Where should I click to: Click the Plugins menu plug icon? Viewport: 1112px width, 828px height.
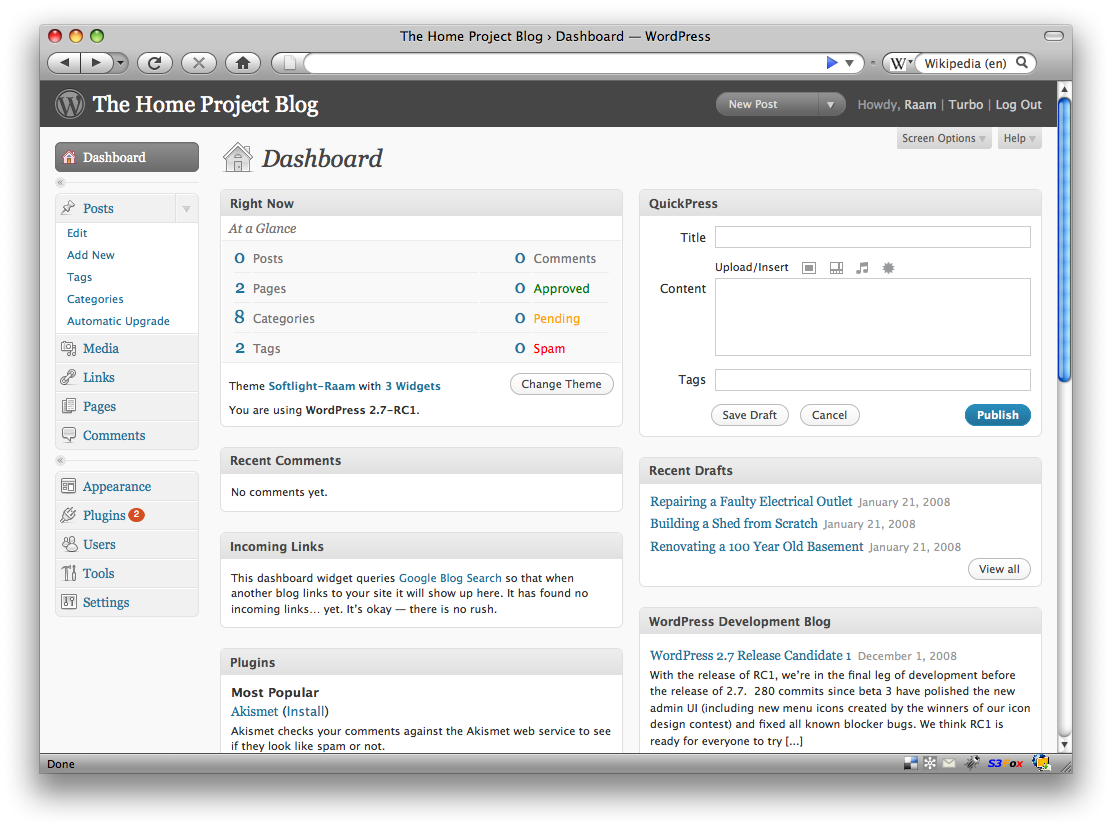point(68,516)
